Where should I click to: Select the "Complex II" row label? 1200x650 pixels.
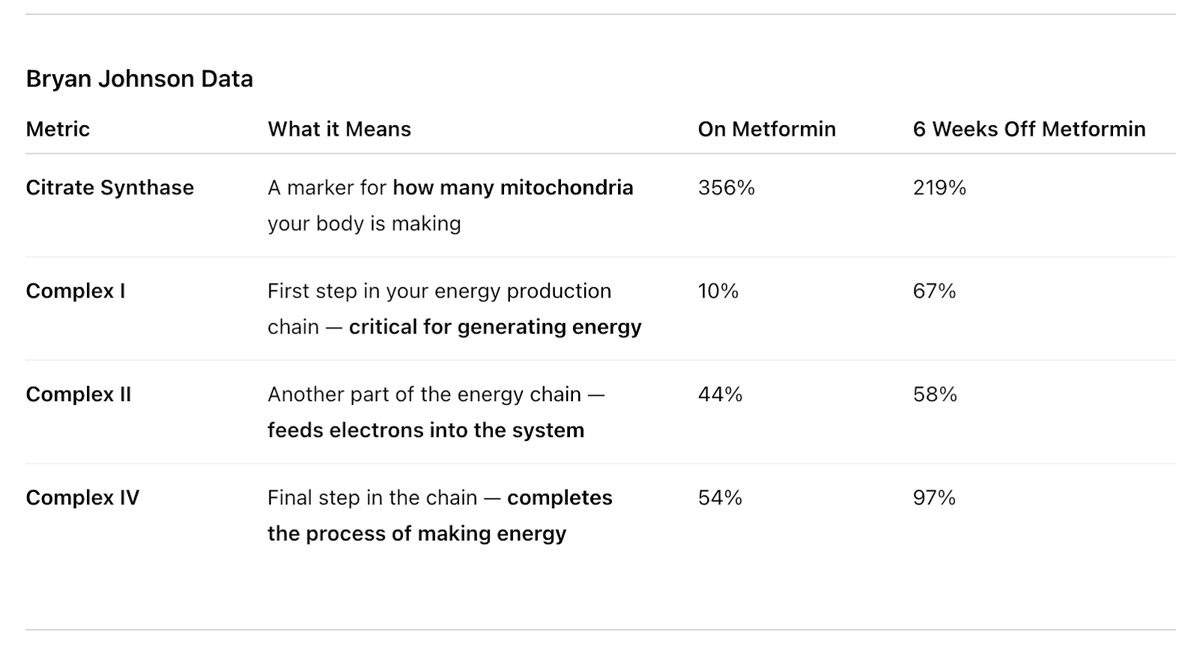pos(78,395)
